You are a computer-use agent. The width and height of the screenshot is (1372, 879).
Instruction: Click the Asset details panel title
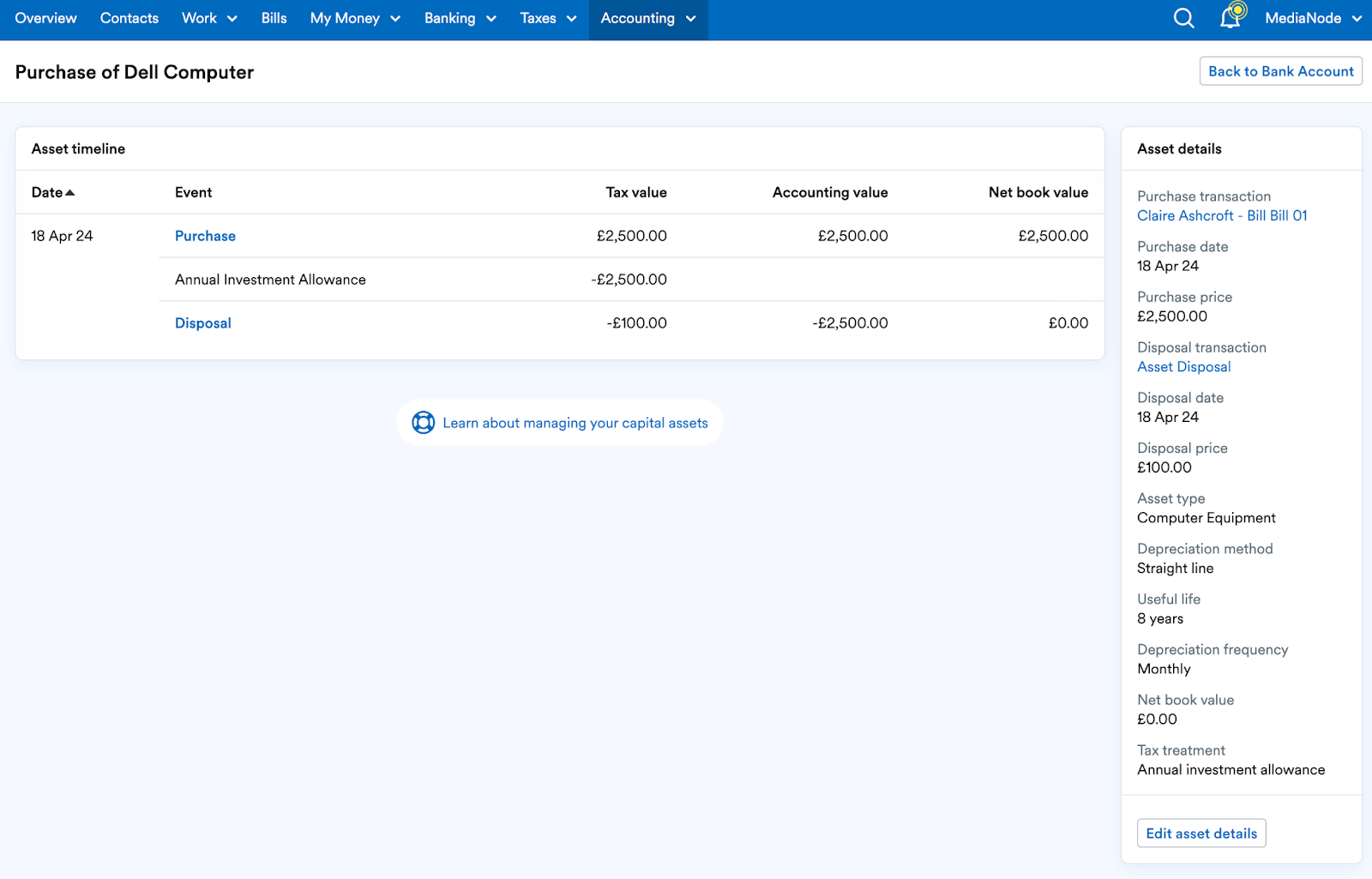tap(1179, 149)
